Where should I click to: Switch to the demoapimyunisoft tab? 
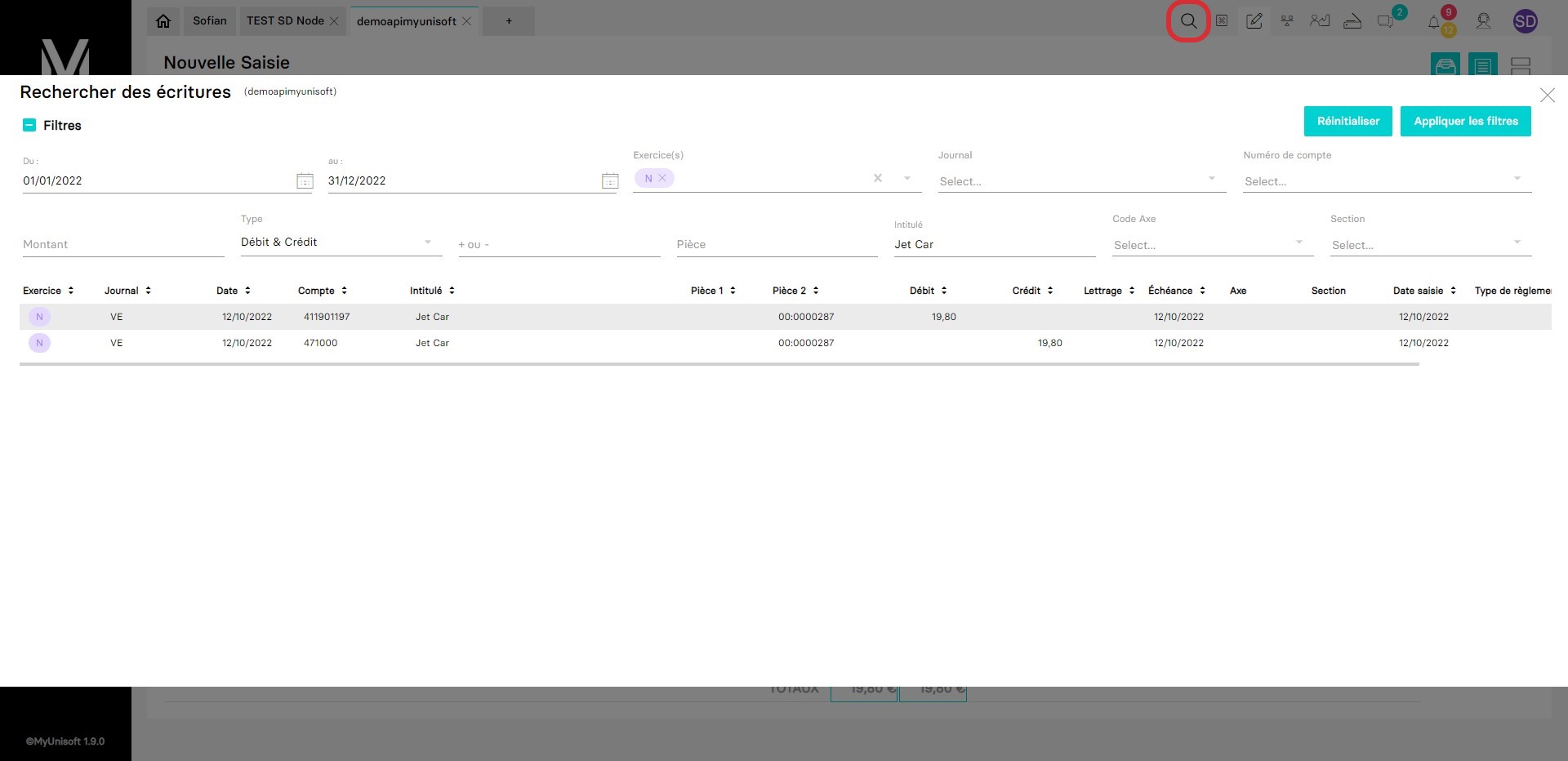[x=407, y=21]
